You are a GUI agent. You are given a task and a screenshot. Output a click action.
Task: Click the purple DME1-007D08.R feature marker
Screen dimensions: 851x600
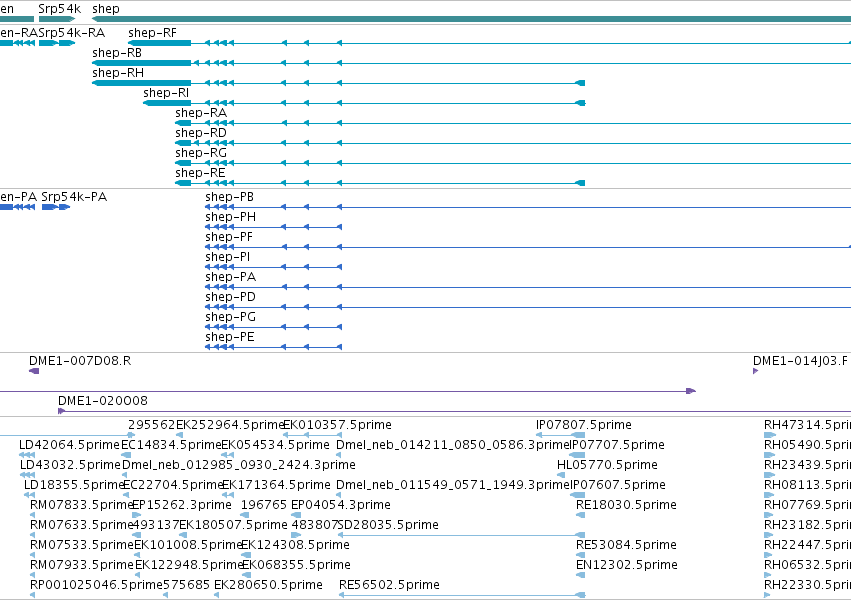(x=34, y=371)
